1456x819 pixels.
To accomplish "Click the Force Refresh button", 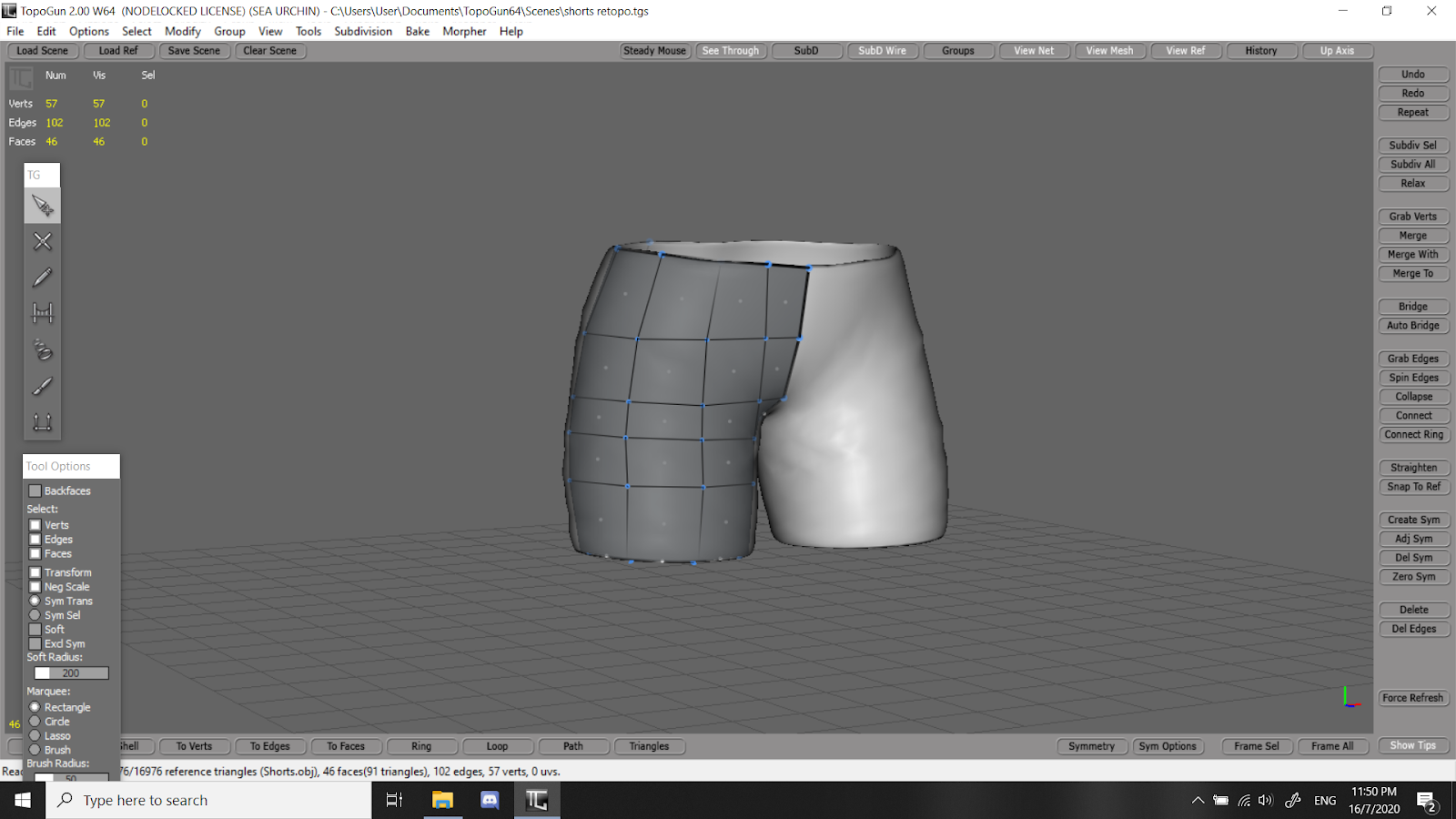I will 1413,698.
